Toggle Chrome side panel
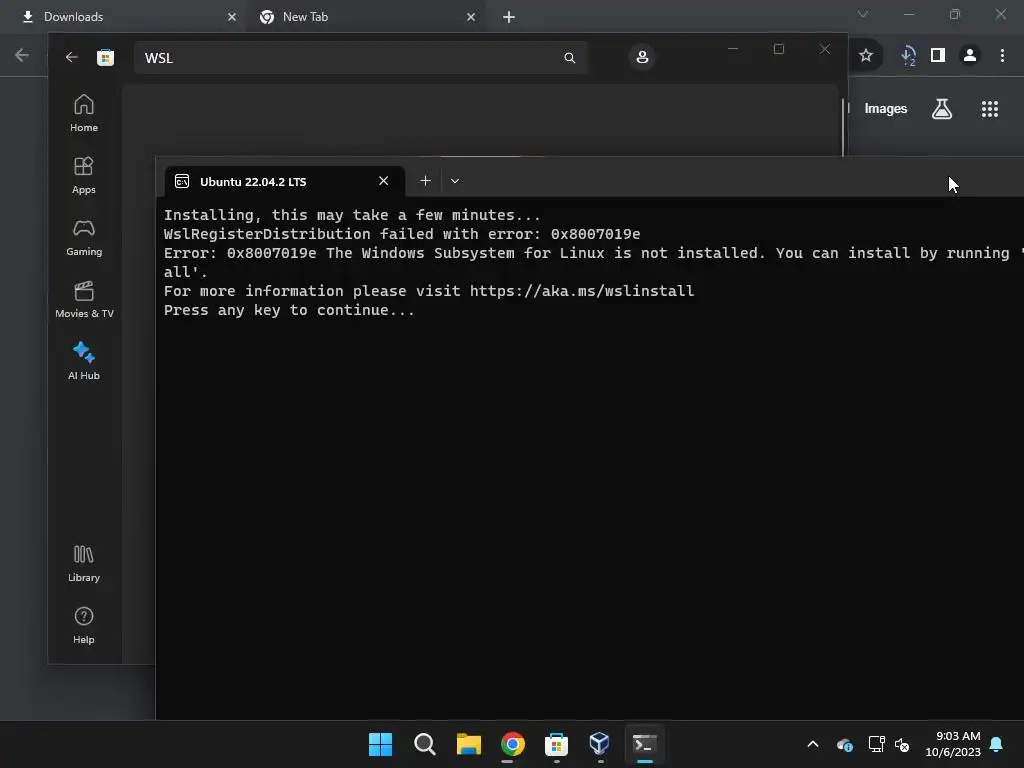 click(938, 56)
